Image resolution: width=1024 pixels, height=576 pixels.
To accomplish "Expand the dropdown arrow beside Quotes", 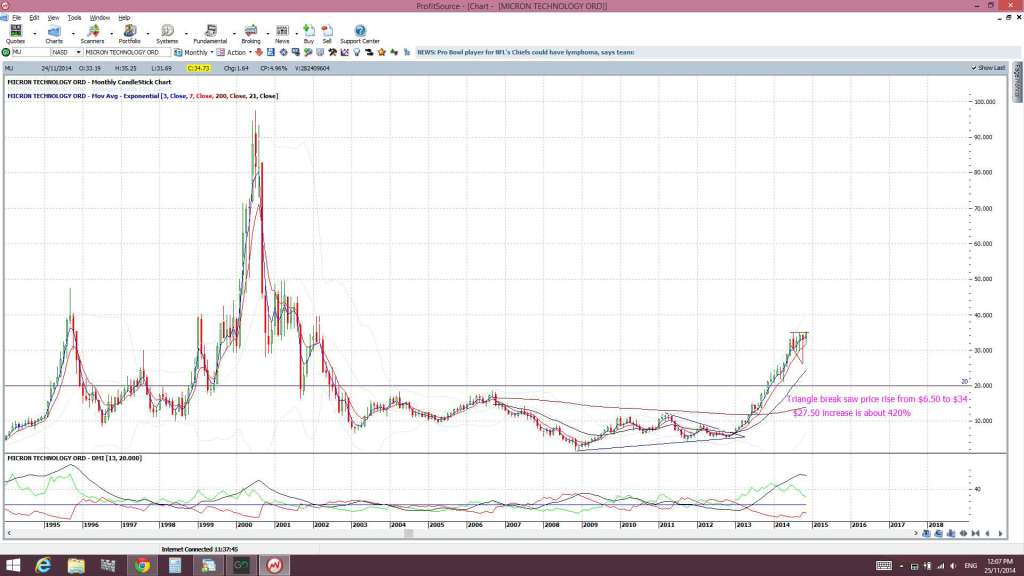I will (35, 33).
